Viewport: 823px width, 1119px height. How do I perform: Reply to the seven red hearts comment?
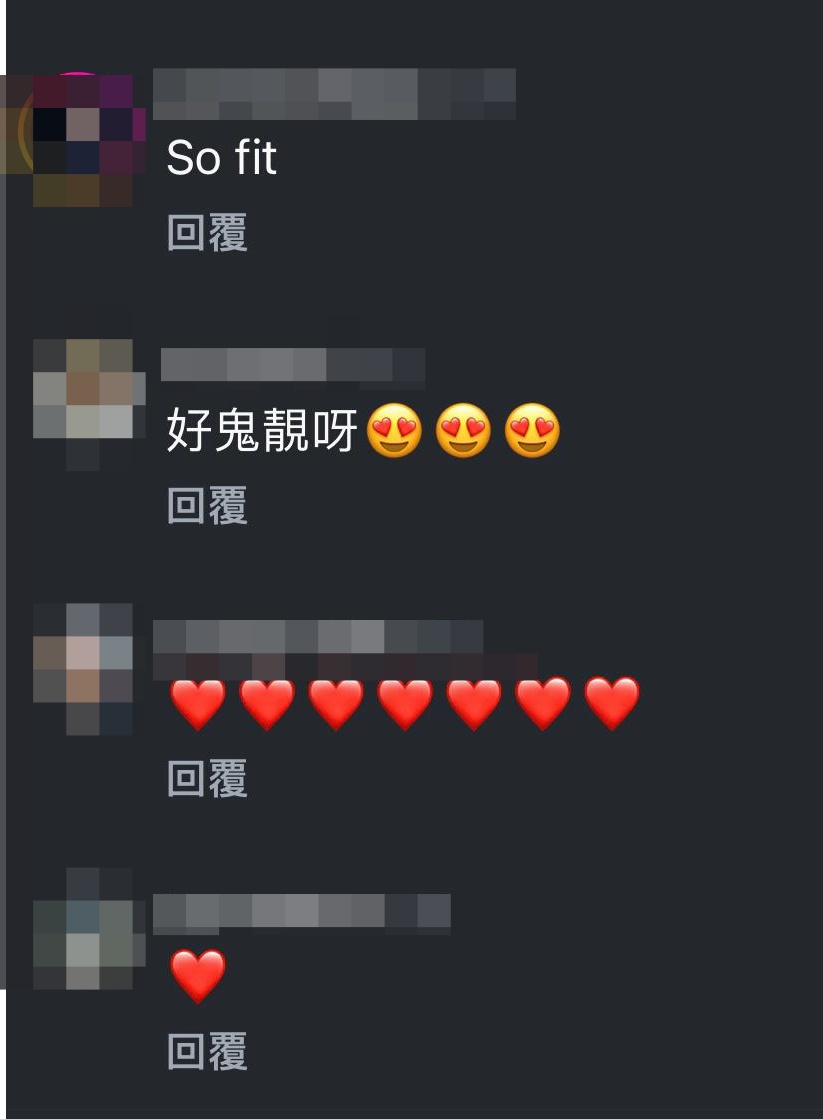point(207,778)
